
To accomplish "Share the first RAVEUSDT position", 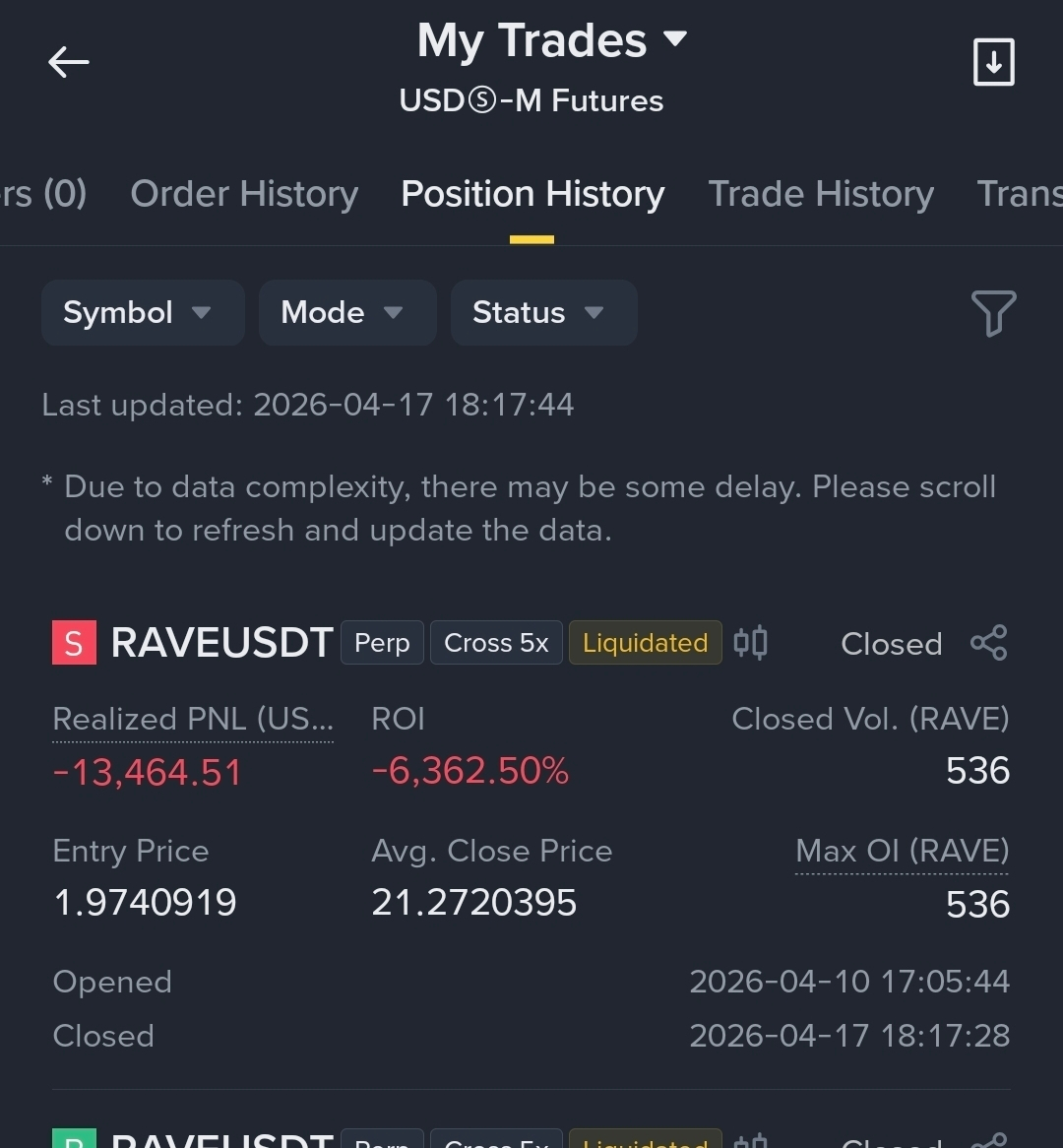I will tap(989, 643).
